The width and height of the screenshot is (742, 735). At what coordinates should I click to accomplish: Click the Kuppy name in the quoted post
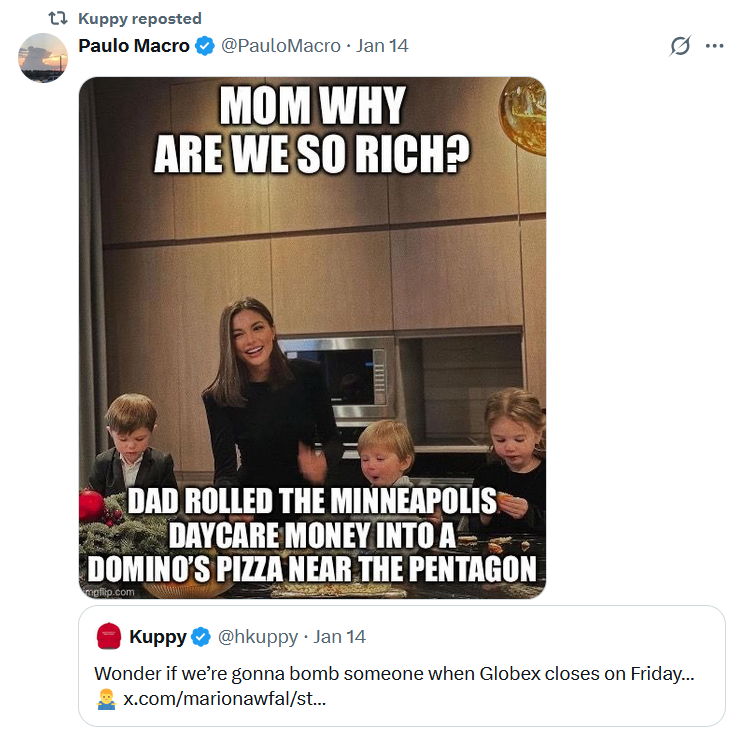[x=157, y=636]
